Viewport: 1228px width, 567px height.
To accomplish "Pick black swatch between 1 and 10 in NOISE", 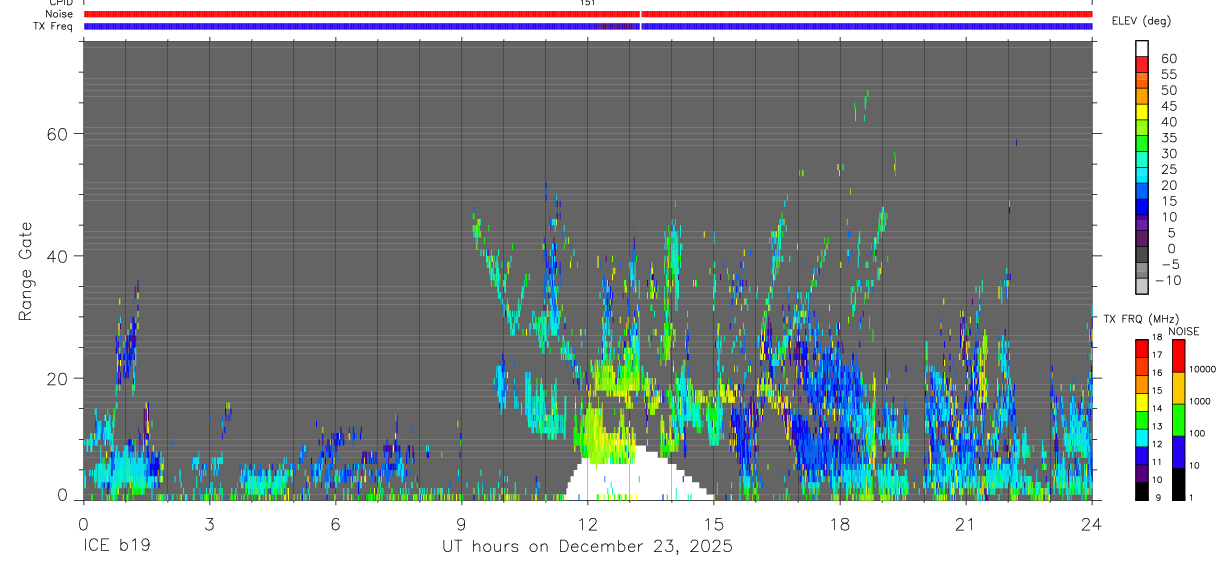I will [1178, 483].
